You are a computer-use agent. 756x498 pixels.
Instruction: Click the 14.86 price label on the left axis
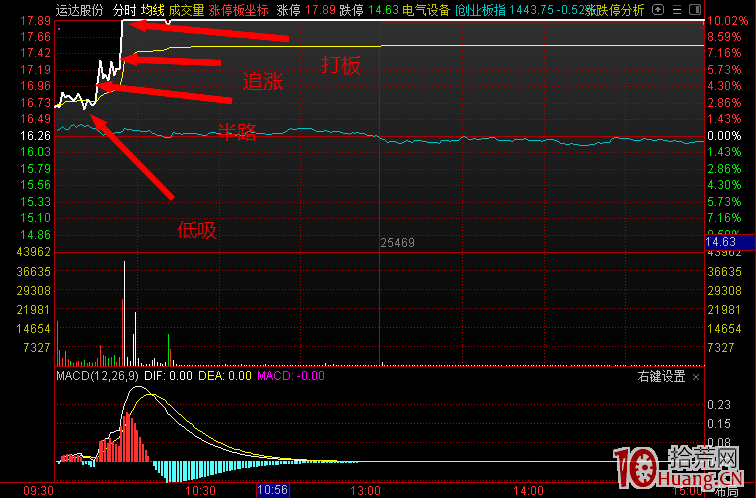(x=35, y=235)
